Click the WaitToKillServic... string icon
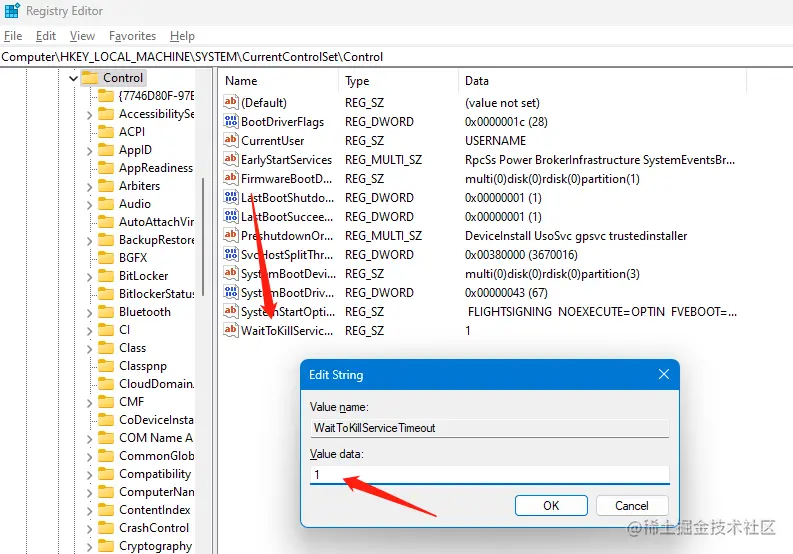Screen dimensions: 793x554 231,330
